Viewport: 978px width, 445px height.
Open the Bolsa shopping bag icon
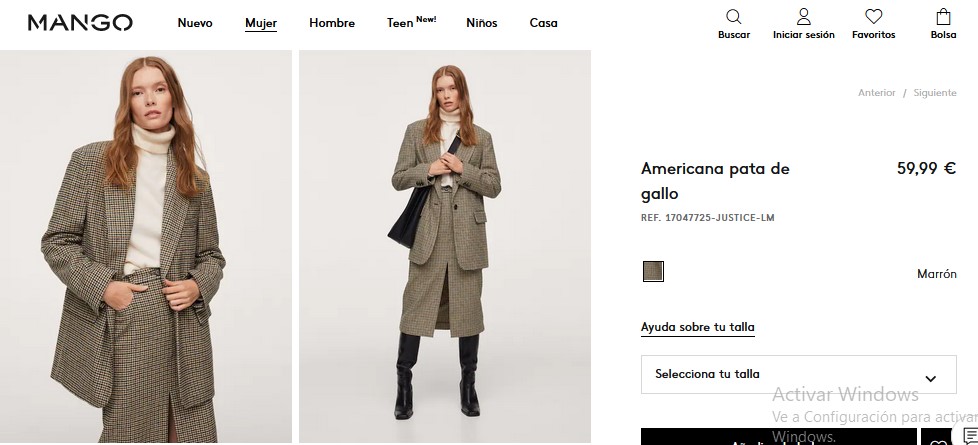943,17
